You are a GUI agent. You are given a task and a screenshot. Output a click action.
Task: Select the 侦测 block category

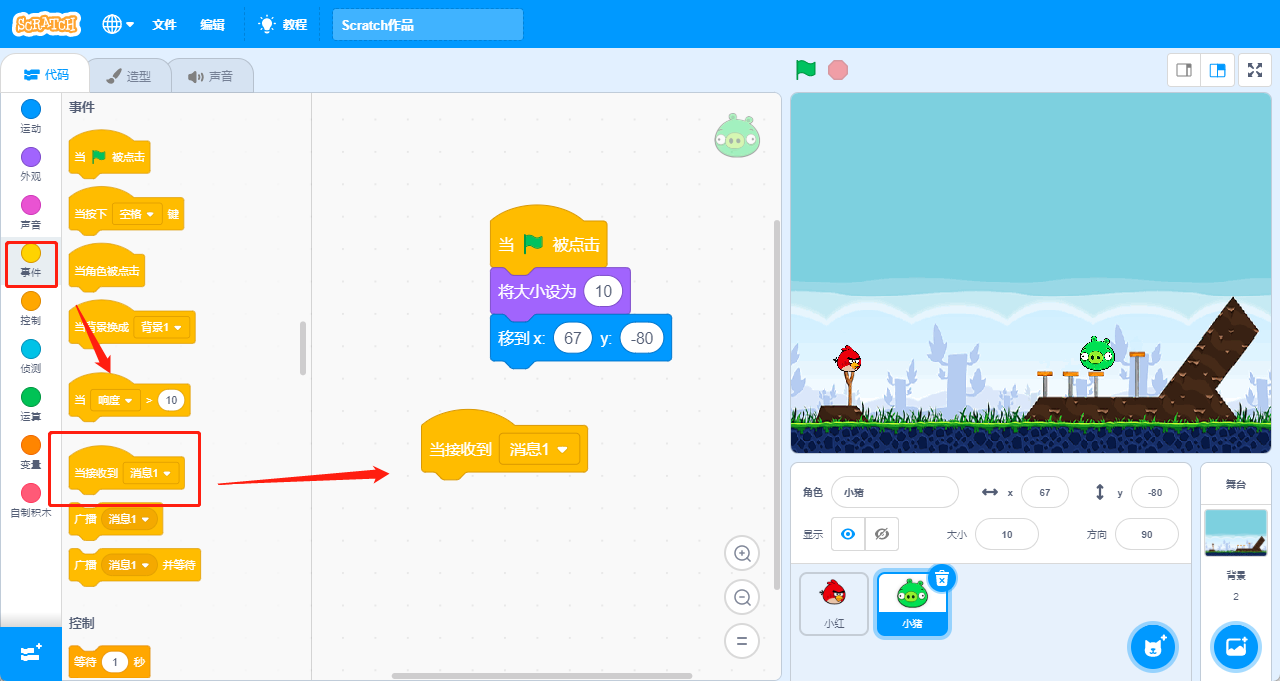(x=31, y=356)
